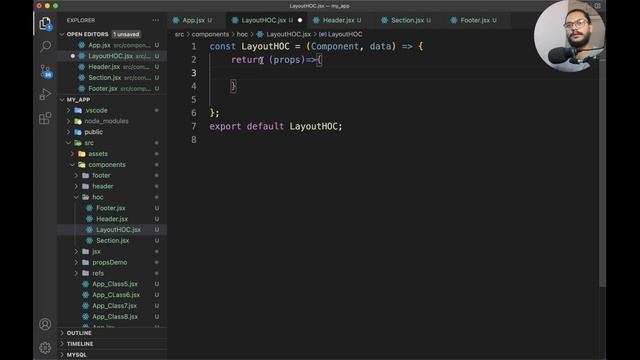Image resolution: width=640 pixels, height=360 pixels.
Task: Click the hoc breadcrumb segment
Action: (242, 34)
